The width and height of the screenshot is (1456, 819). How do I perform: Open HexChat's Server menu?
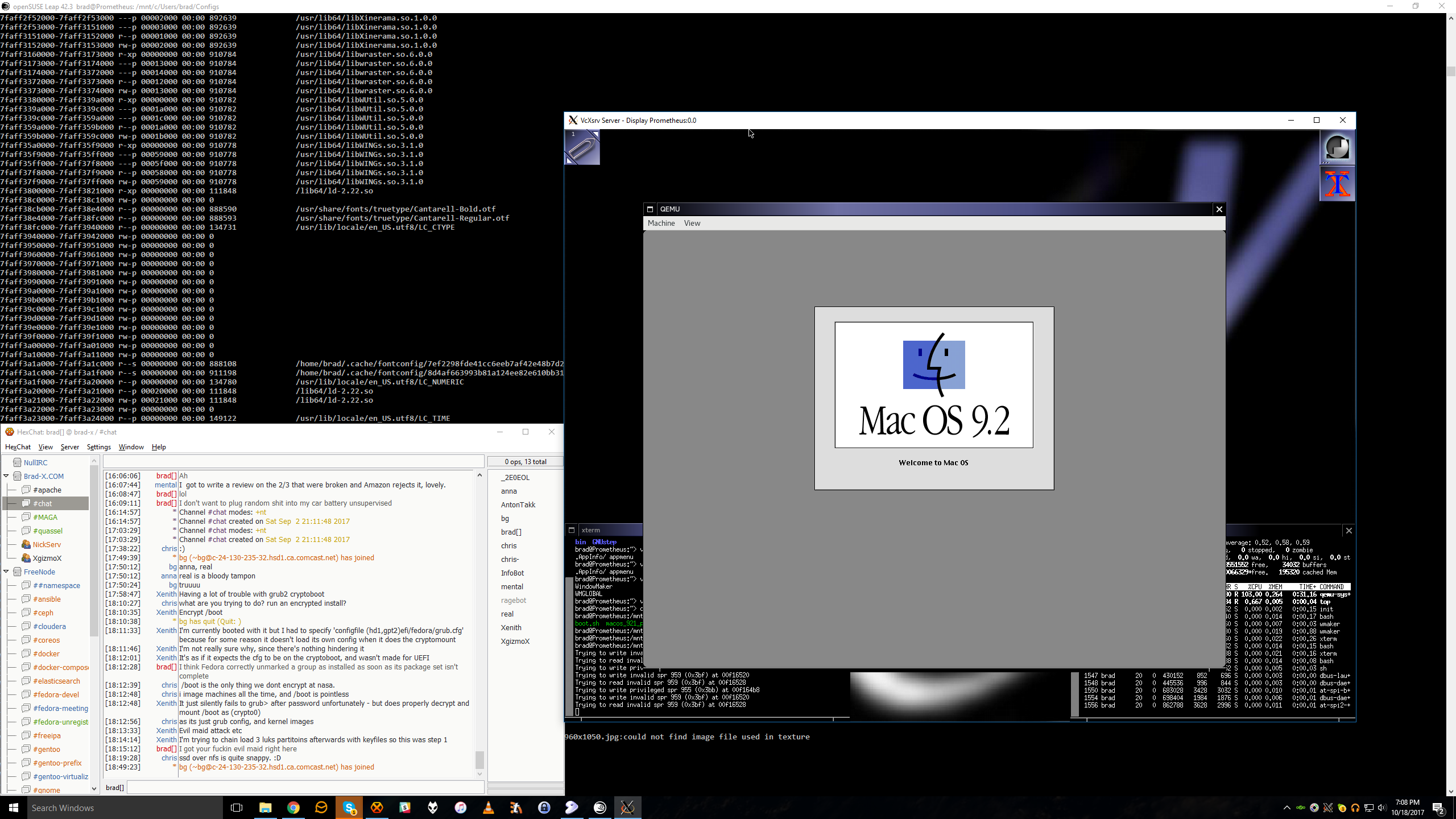70,447
